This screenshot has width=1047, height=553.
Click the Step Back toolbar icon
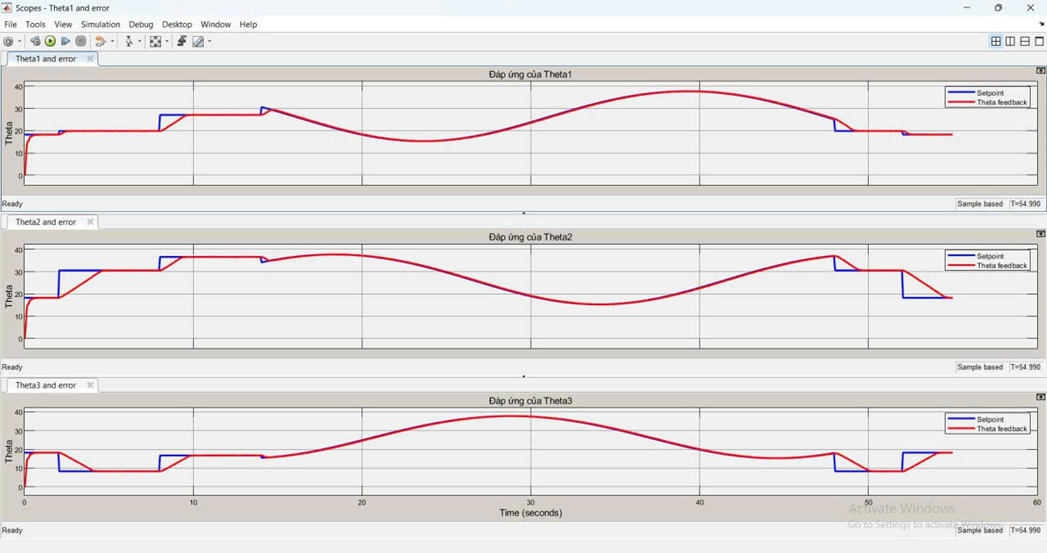[35, 42]
